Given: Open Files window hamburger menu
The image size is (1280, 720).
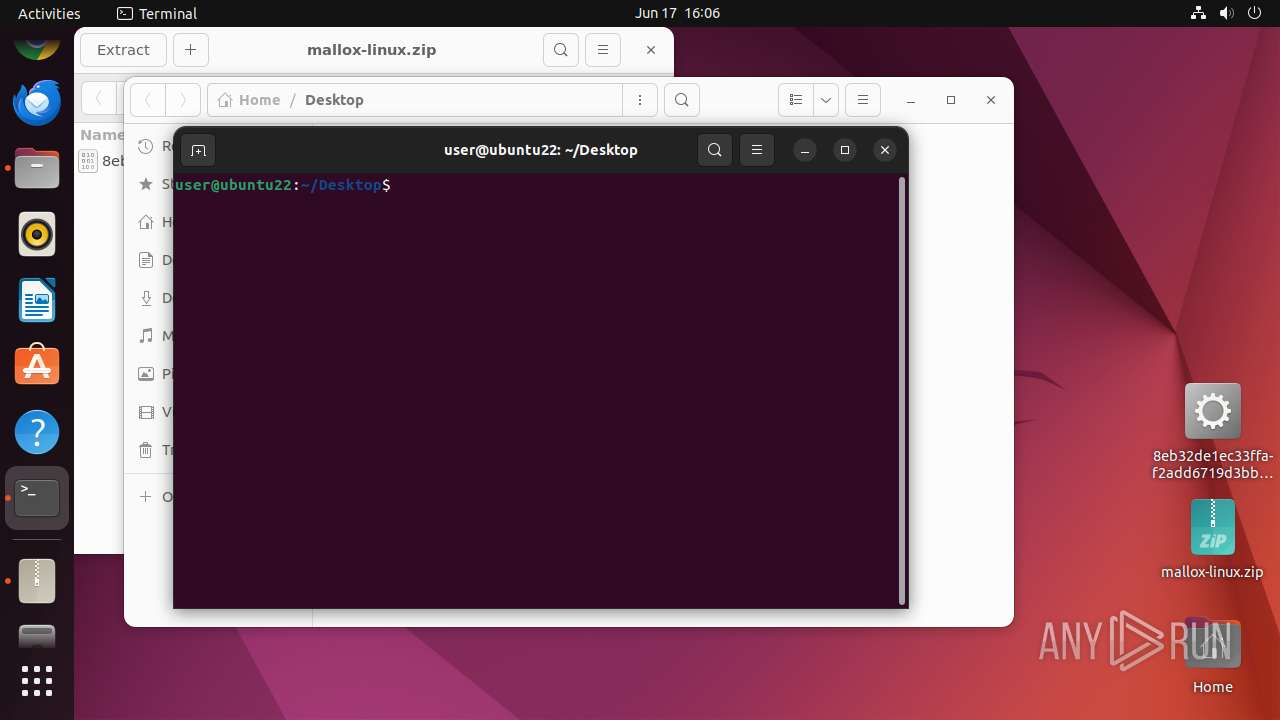Looking at the screenshot, I should click(862, 100).
